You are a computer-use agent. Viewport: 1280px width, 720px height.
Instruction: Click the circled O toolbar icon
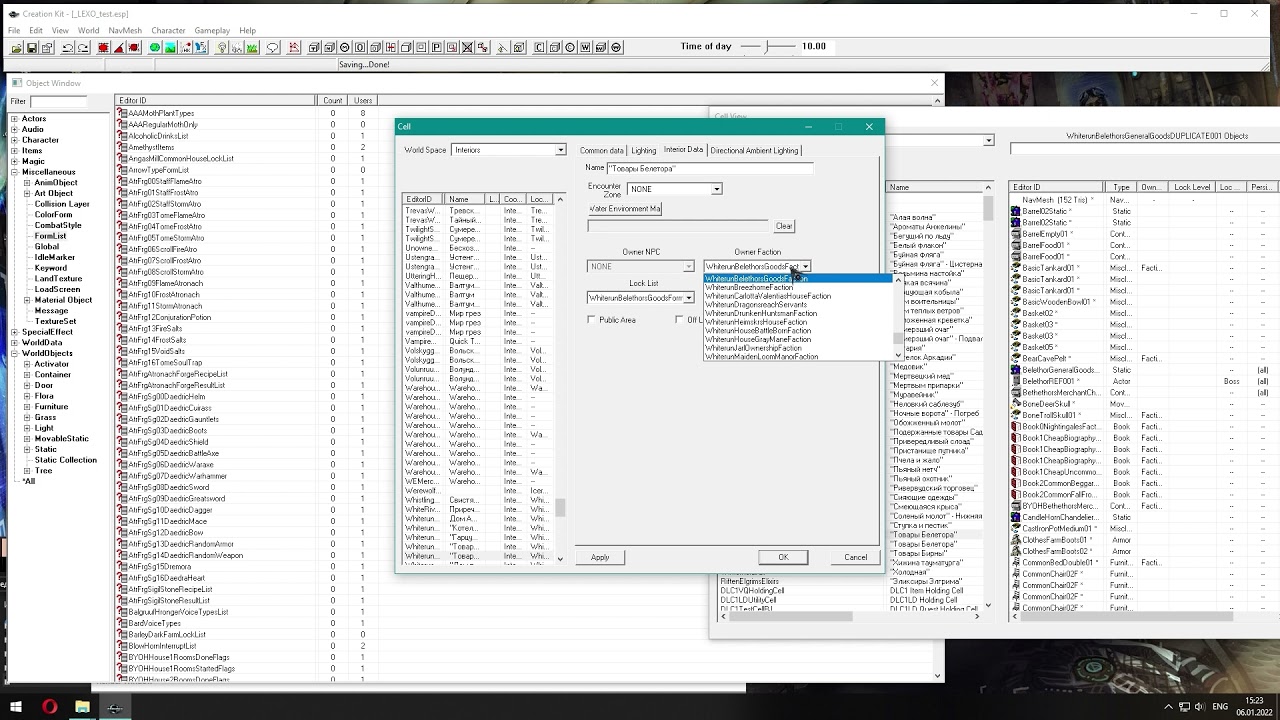click(x=345, y=47)
